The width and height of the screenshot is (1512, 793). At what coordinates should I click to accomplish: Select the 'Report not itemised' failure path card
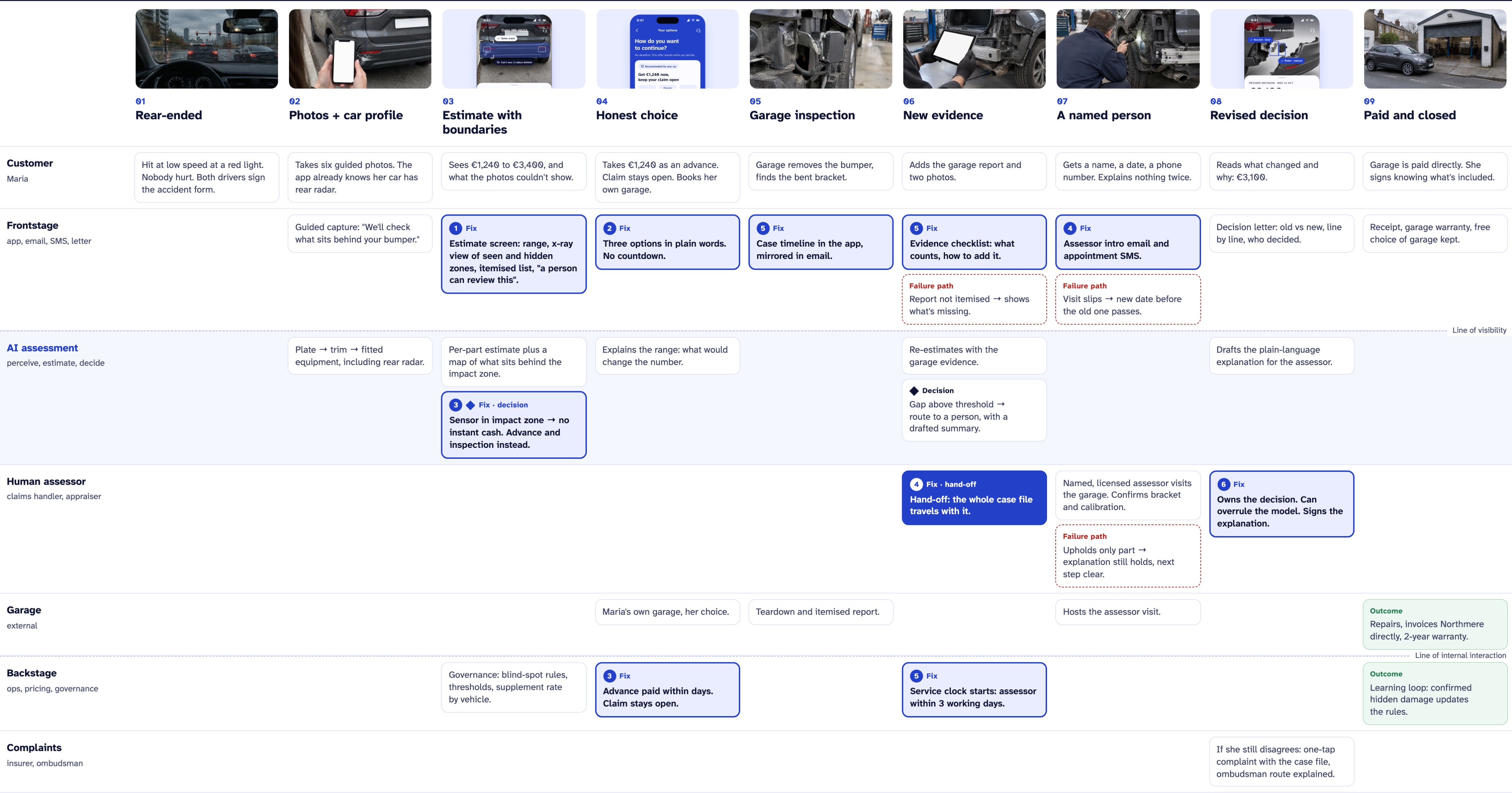pos(974,299)
